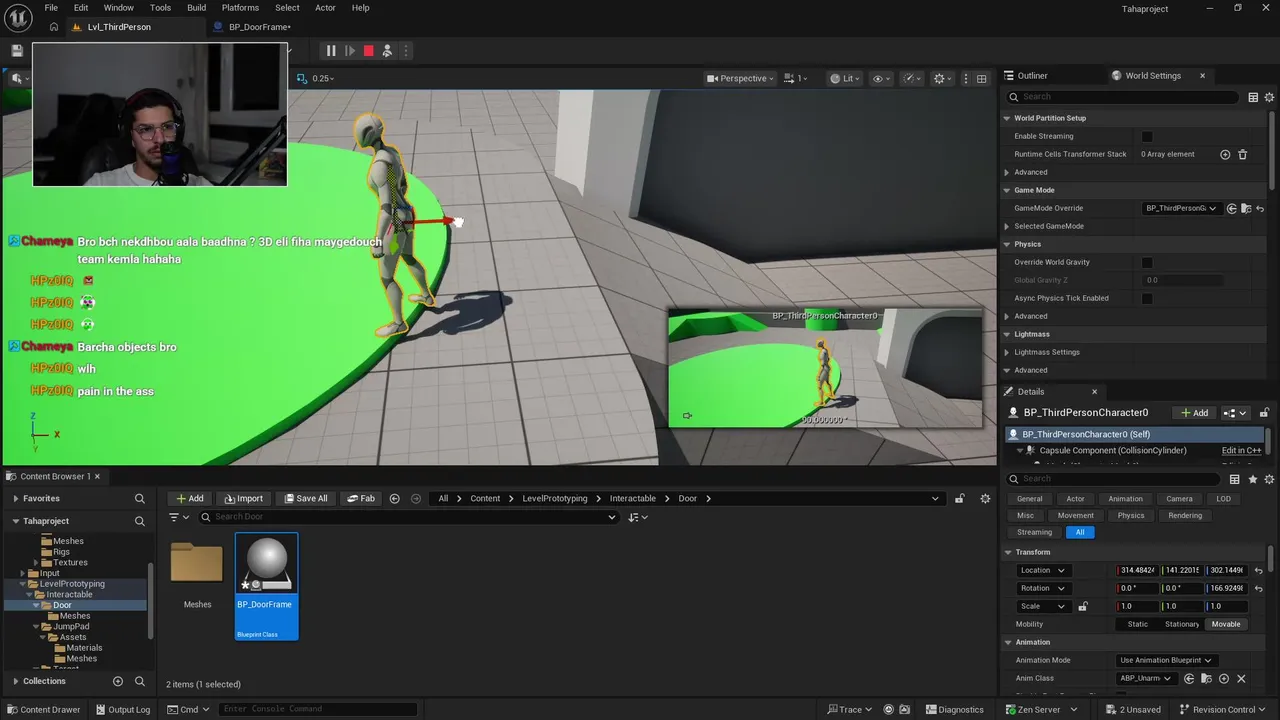The image size is (1280, 720).
Task: Open the Blueprint edit dropdown in Details
Action: [x=1235, y=413]
